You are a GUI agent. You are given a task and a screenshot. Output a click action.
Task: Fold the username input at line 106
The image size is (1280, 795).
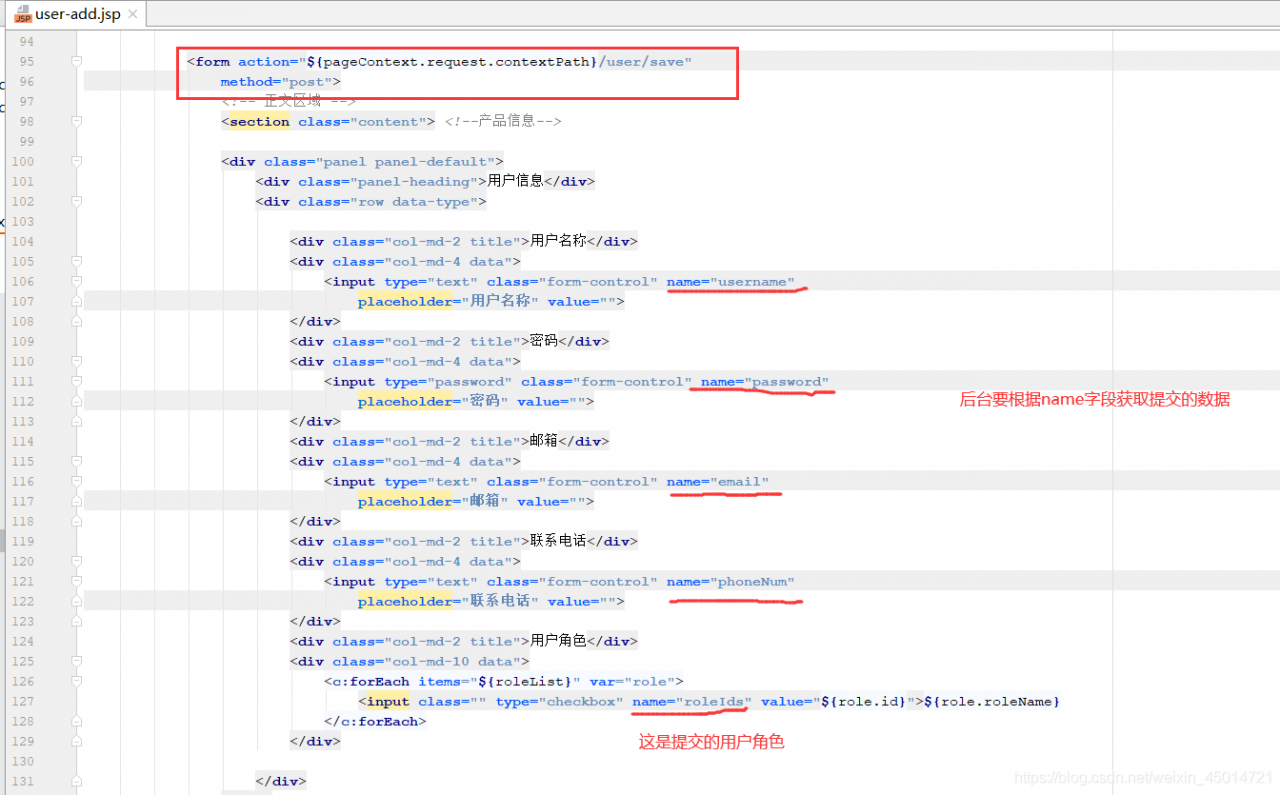point(76,282)
